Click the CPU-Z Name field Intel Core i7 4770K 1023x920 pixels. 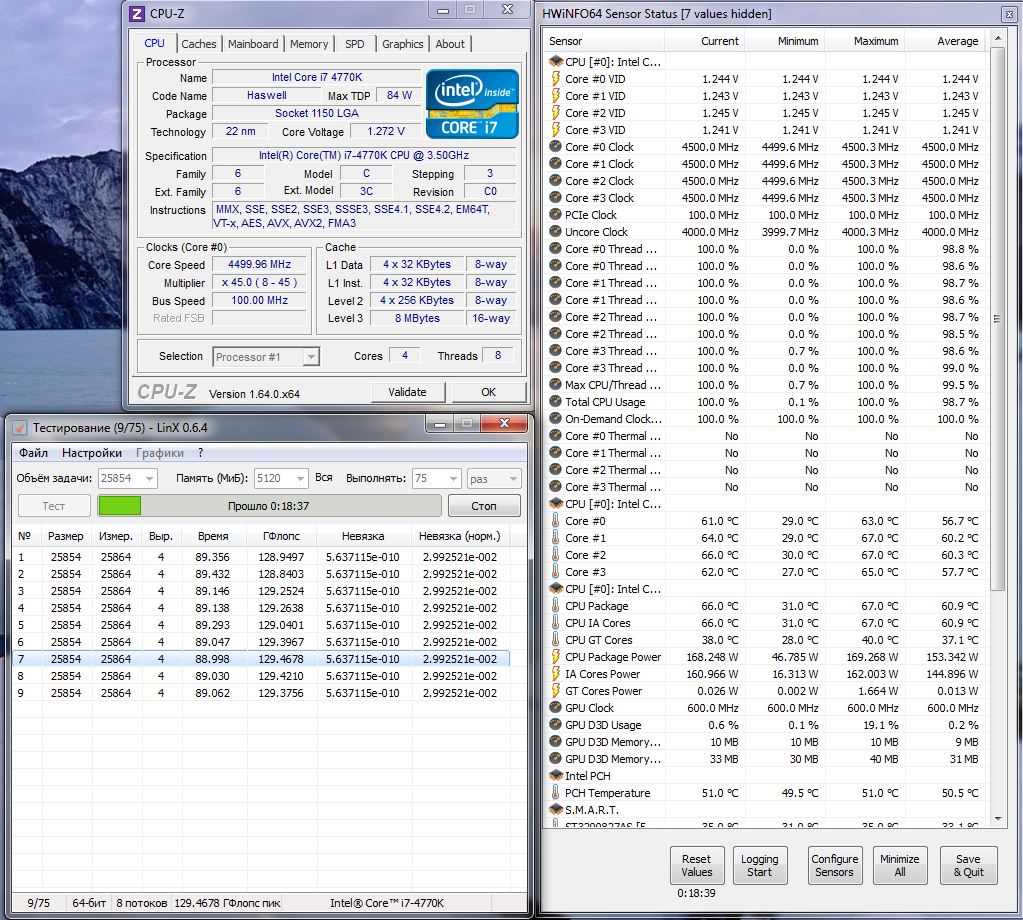point(316,77)
